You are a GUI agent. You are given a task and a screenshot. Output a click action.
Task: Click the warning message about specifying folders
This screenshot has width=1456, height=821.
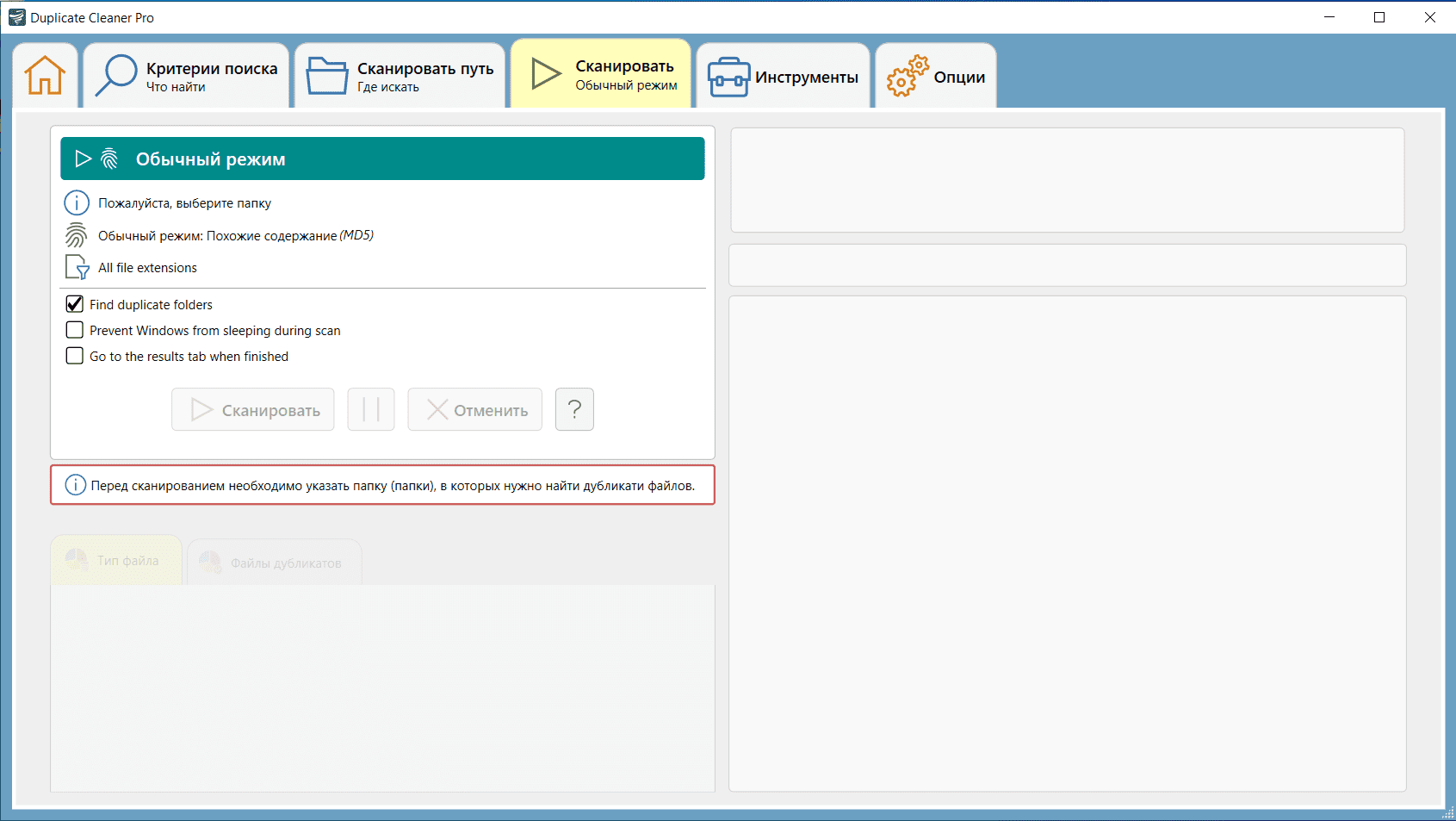point(393,486)
